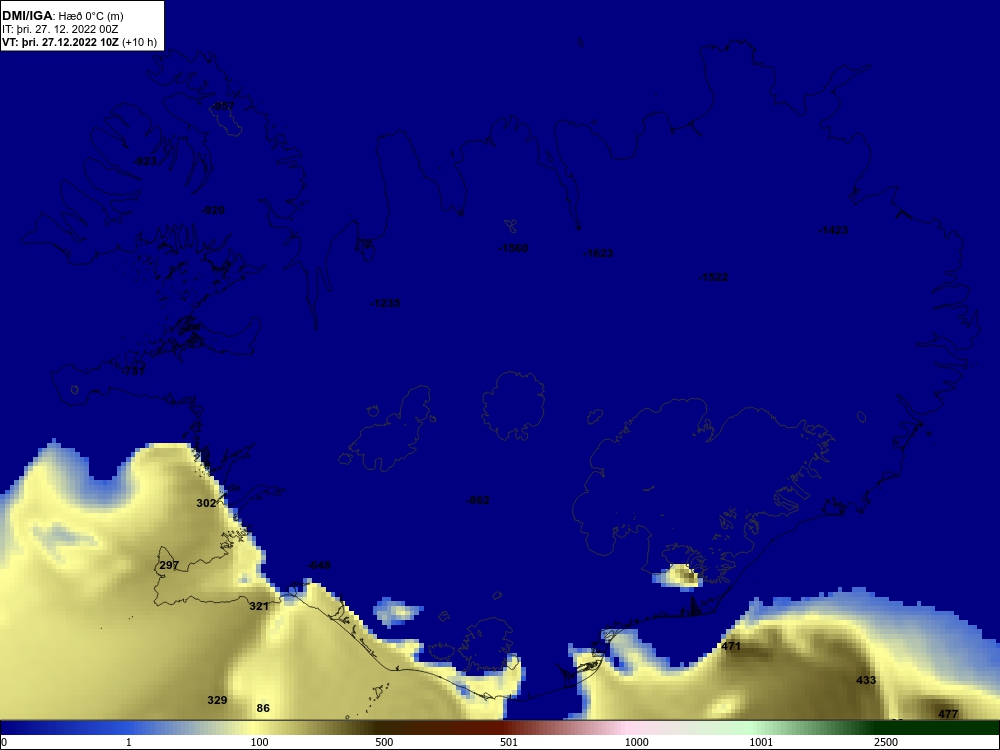Click the map value -1235

click(386, 303)
